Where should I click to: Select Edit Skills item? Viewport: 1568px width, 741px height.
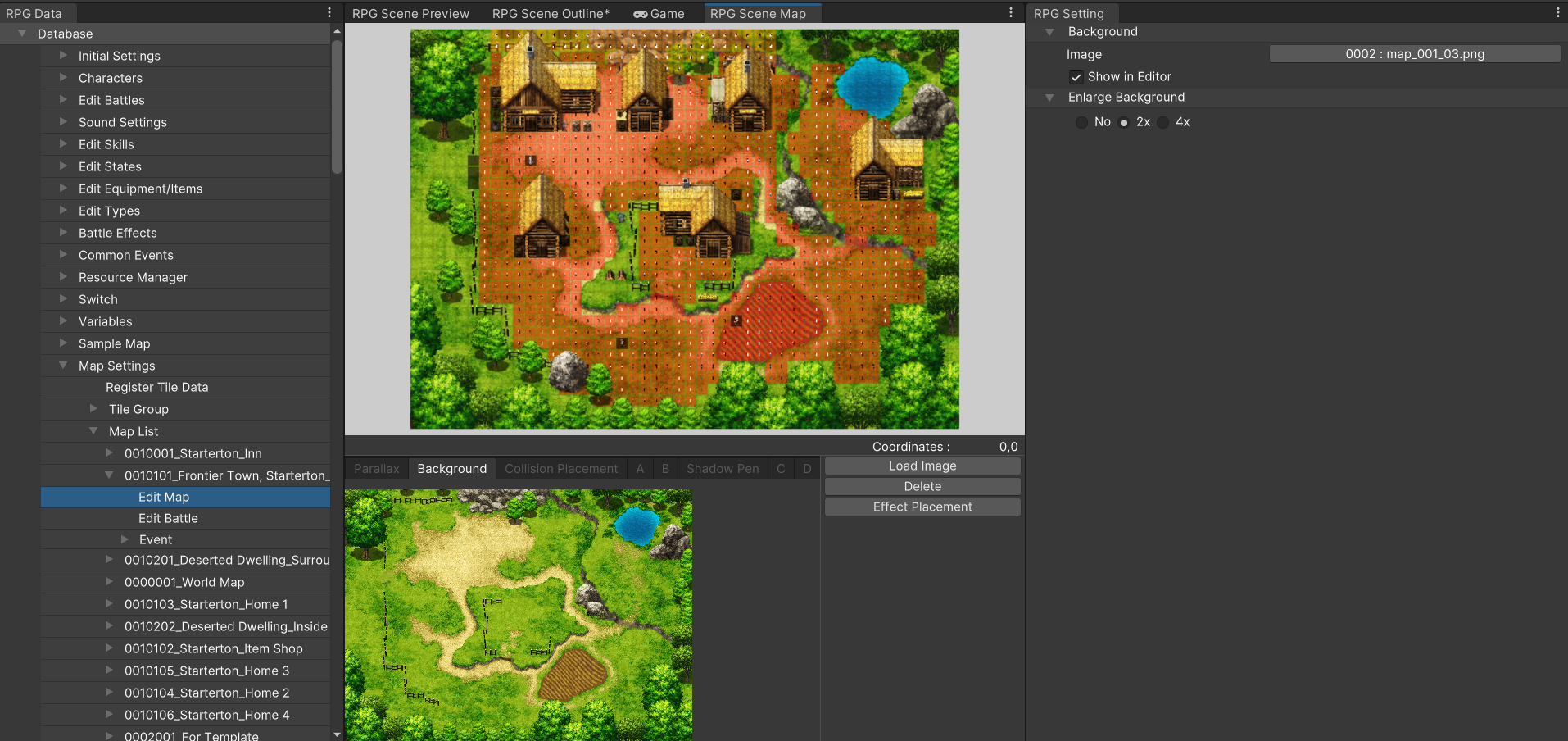[185, 144]
